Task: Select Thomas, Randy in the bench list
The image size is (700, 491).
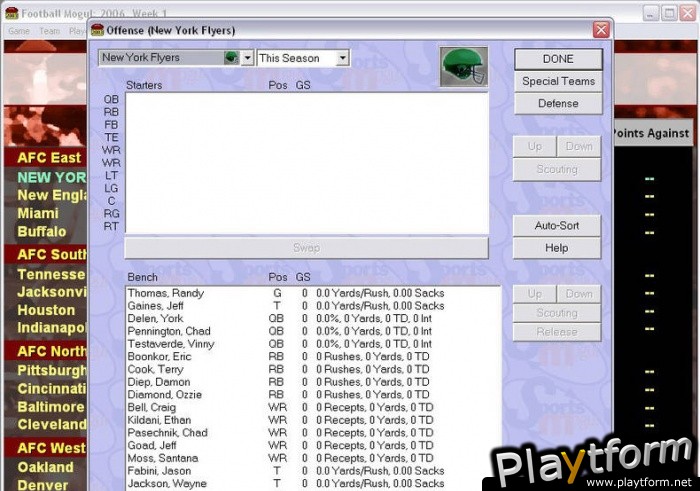Action: point(312,293)
